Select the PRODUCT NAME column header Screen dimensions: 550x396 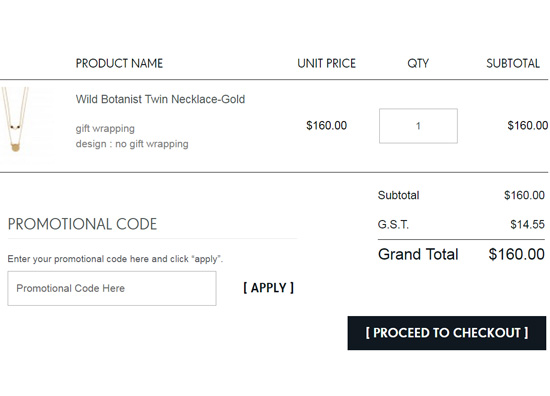click(x=119, y=63)
